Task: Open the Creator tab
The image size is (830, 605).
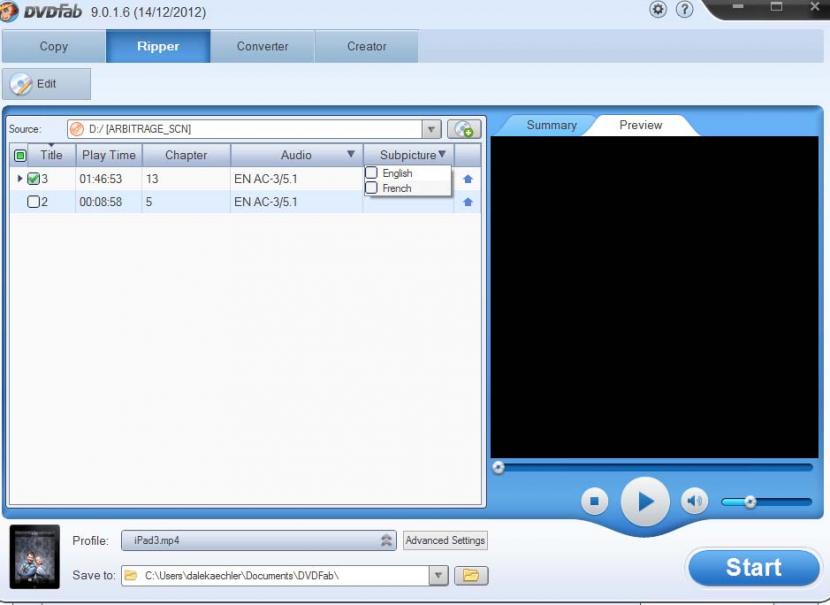Action: (x=367, y=46)
